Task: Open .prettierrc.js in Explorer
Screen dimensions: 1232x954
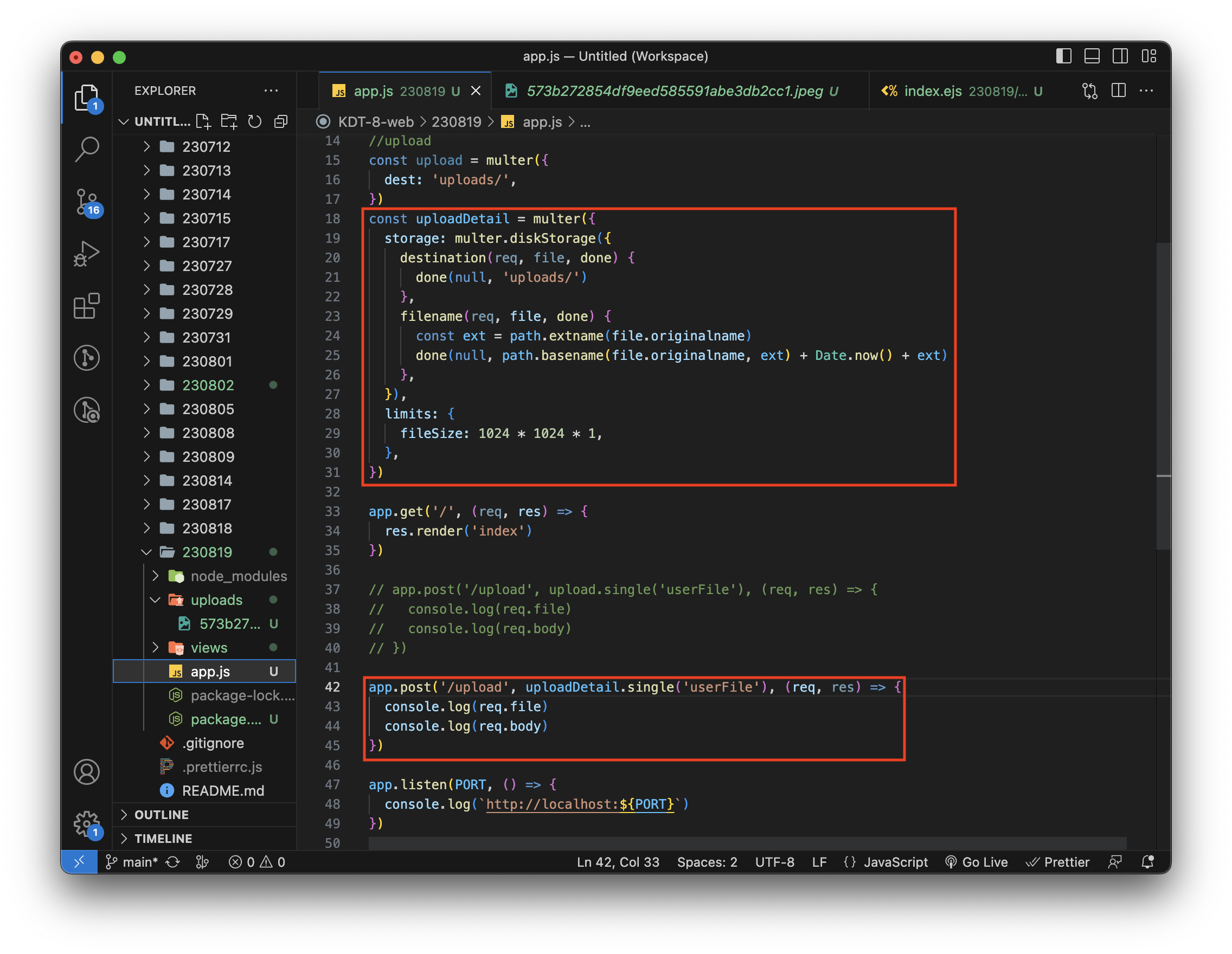Action: pos(204,767)
